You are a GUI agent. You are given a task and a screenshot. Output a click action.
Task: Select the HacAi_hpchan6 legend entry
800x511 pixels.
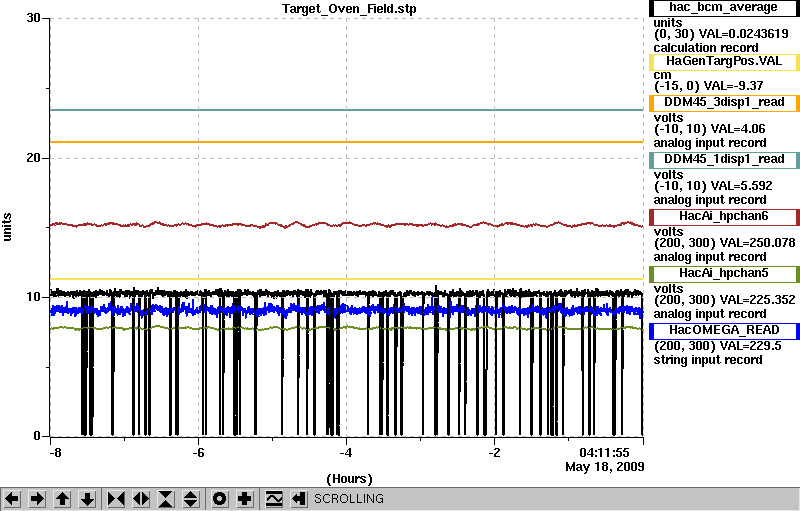[x=724, y=217]
